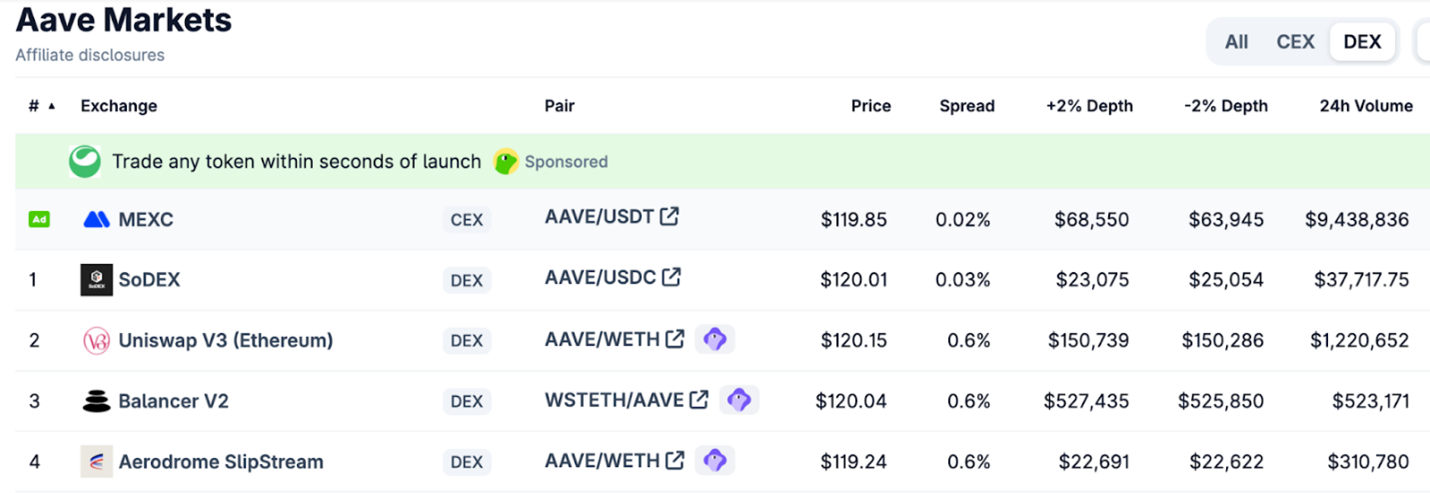1430x493 pixels.
Task: Click the purple icon in Uniswap row
Action: click(715, 339)
